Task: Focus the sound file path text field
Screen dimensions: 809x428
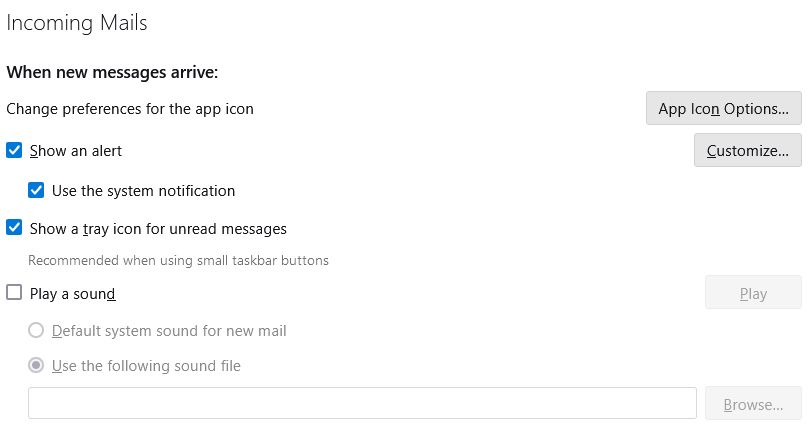Action: [x=362, y=403]
